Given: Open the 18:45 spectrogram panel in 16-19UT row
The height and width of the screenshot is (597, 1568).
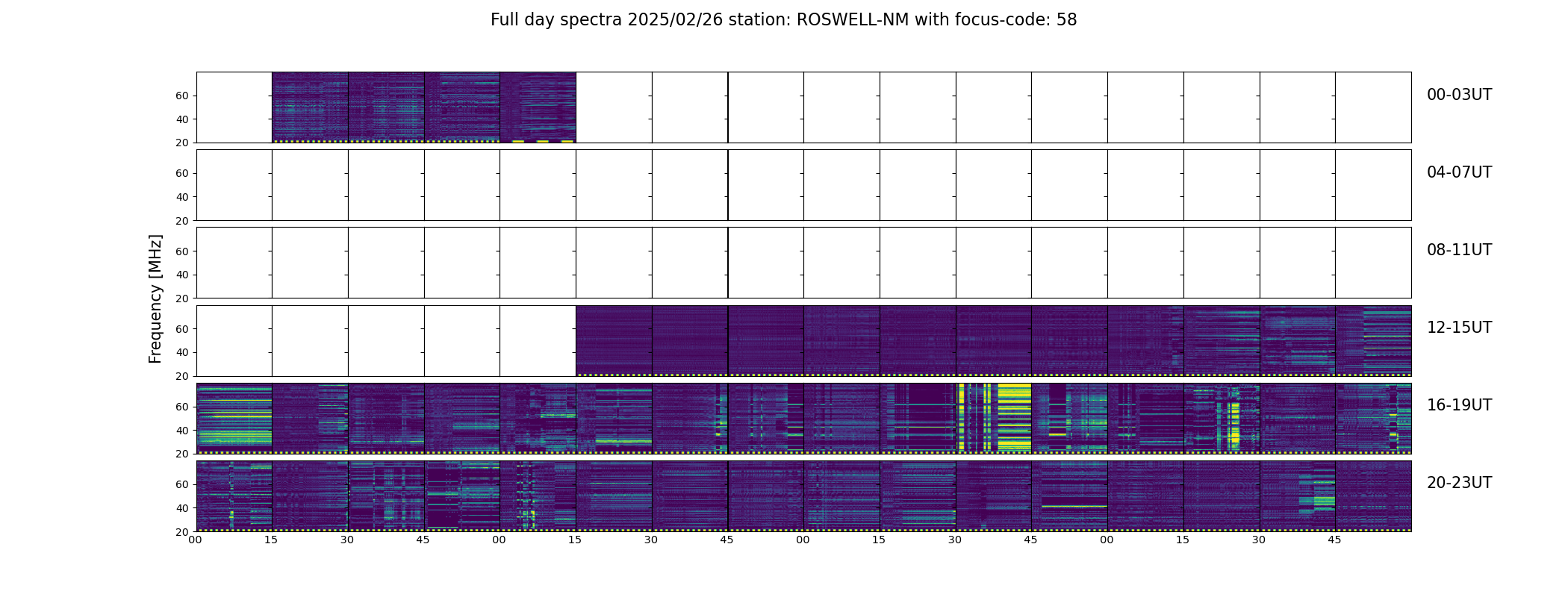Looking at the screenshot, I should pos(1069,418).
